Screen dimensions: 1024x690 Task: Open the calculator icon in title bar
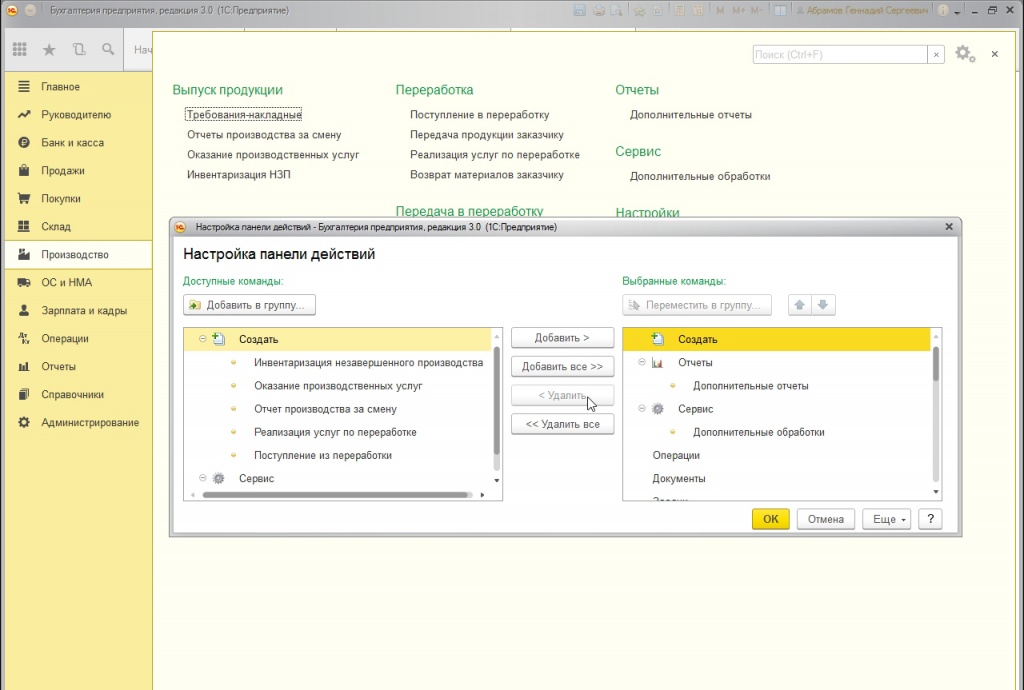click(x=680, y=10)
